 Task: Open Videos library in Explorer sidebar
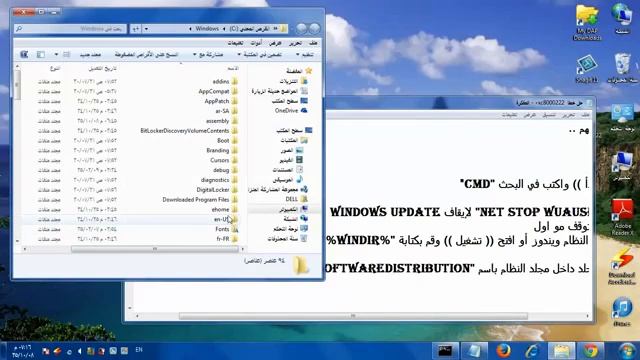[x=291, y=160]
